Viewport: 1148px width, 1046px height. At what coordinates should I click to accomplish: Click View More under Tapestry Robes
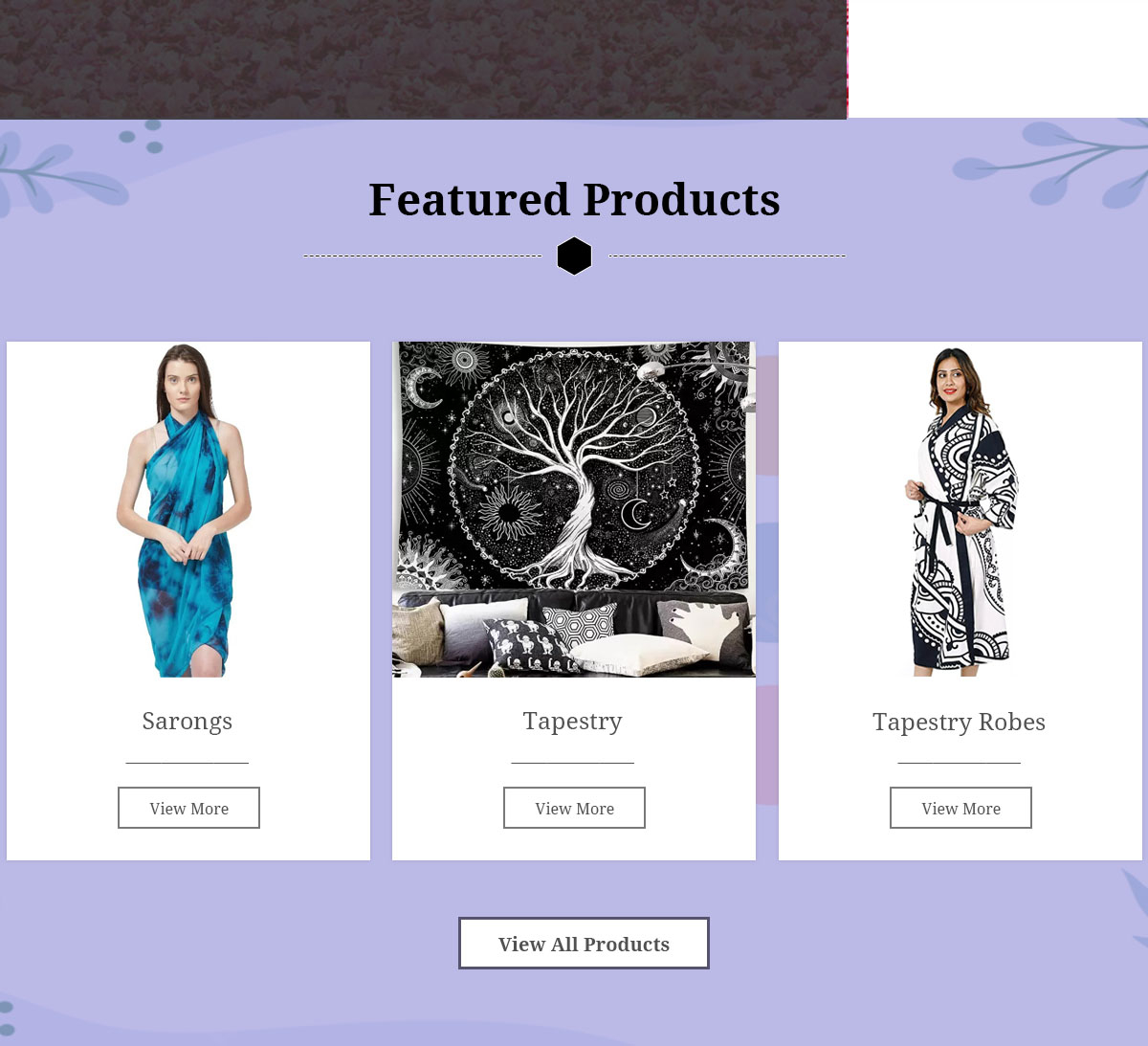pos(960,808)
